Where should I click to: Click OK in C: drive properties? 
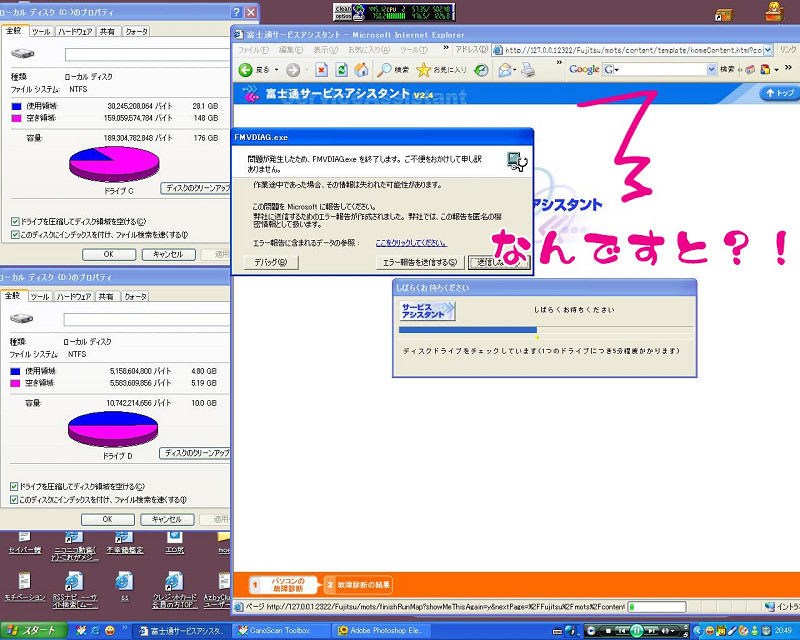(109, 254)
